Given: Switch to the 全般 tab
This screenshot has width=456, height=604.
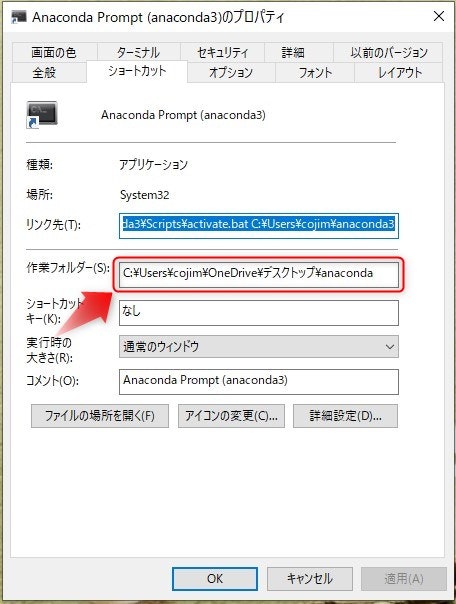Looking at the screenshot, I should pyautogui.click(x=49, y=72).
